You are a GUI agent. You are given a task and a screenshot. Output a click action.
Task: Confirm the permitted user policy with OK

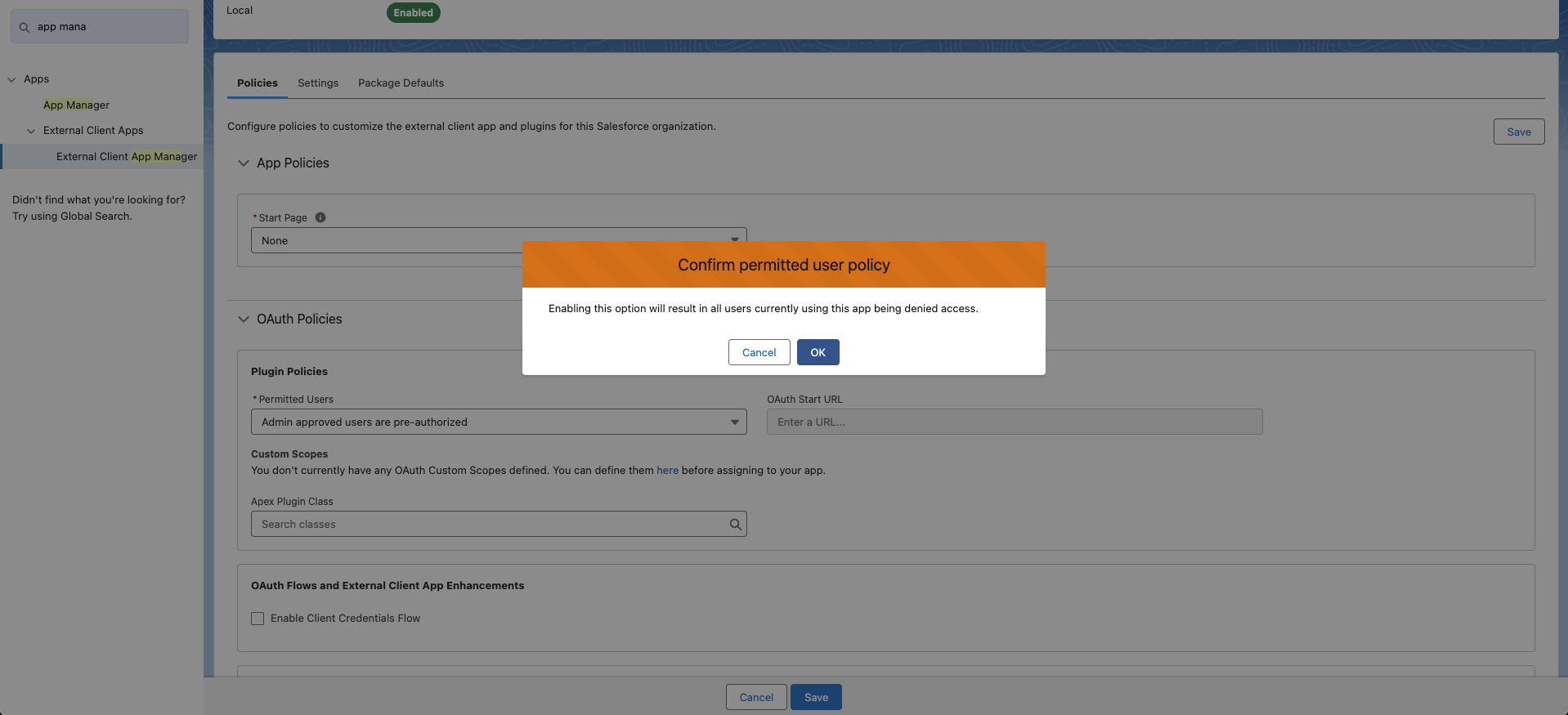click(x=818, y=352)
